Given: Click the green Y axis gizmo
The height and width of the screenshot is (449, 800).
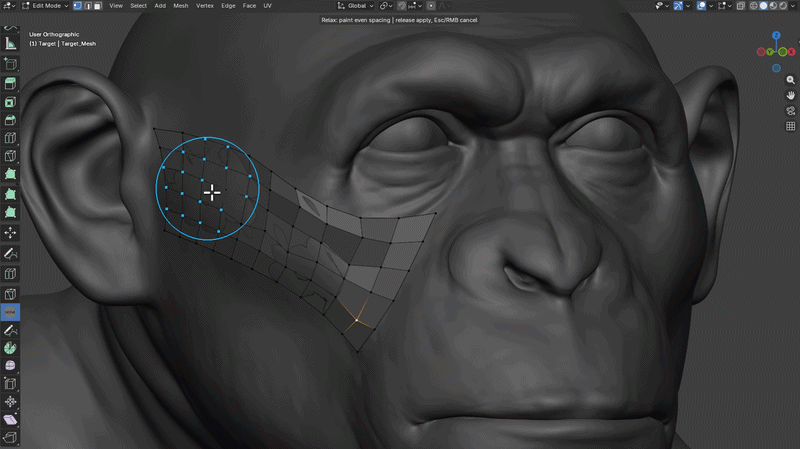Looking at the screenshot, I should pos(769,52).
